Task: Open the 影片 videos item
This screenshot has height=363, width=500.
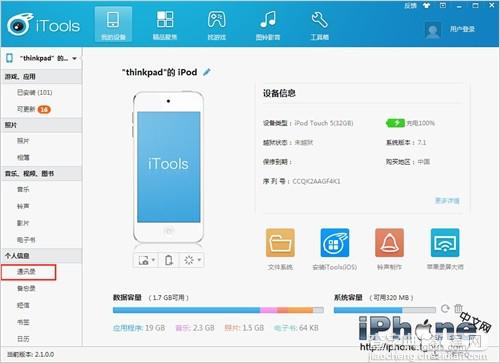Action: point(23,223)
